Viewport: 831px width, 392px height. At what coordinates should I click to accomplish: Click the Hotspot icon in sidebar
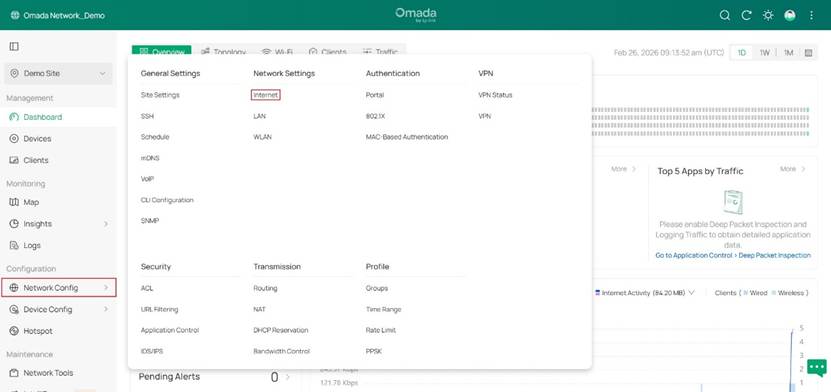14,331
